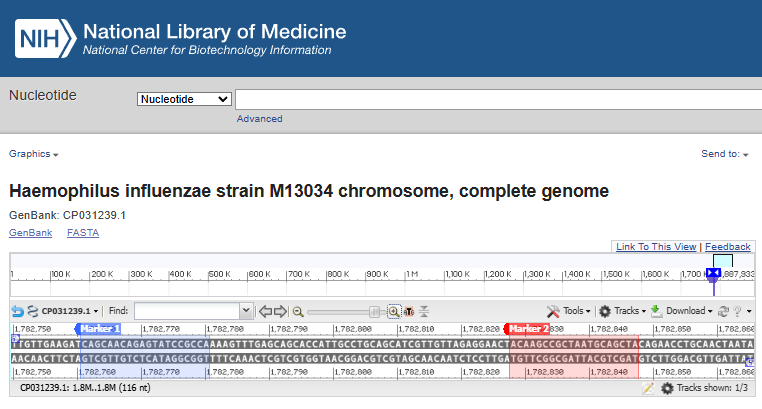Click the zoom out magnifier icon

298,312
